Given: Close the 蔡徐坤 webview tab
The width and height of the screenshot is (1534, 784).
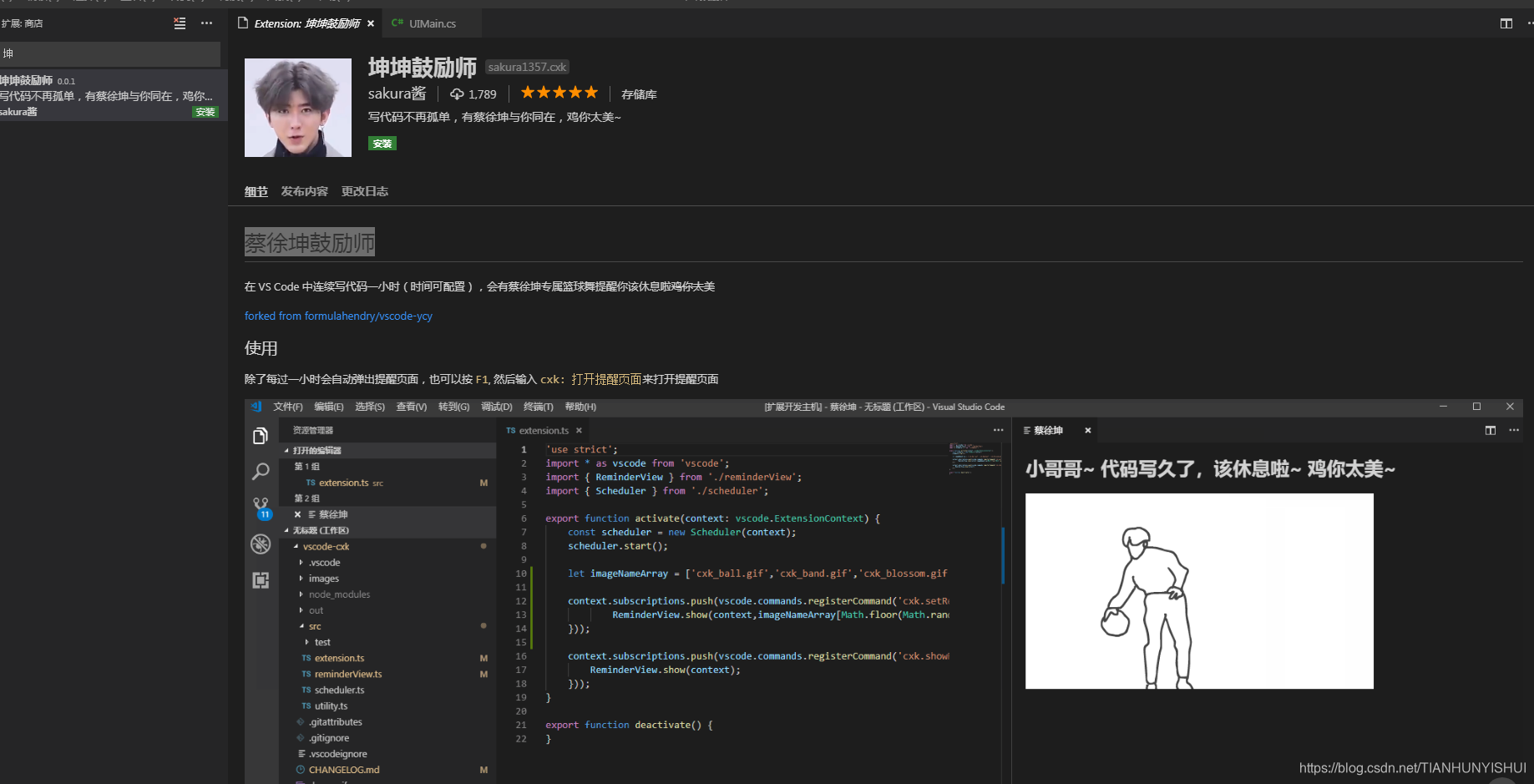Looking at the screenshot, I should pos(1087,431).
